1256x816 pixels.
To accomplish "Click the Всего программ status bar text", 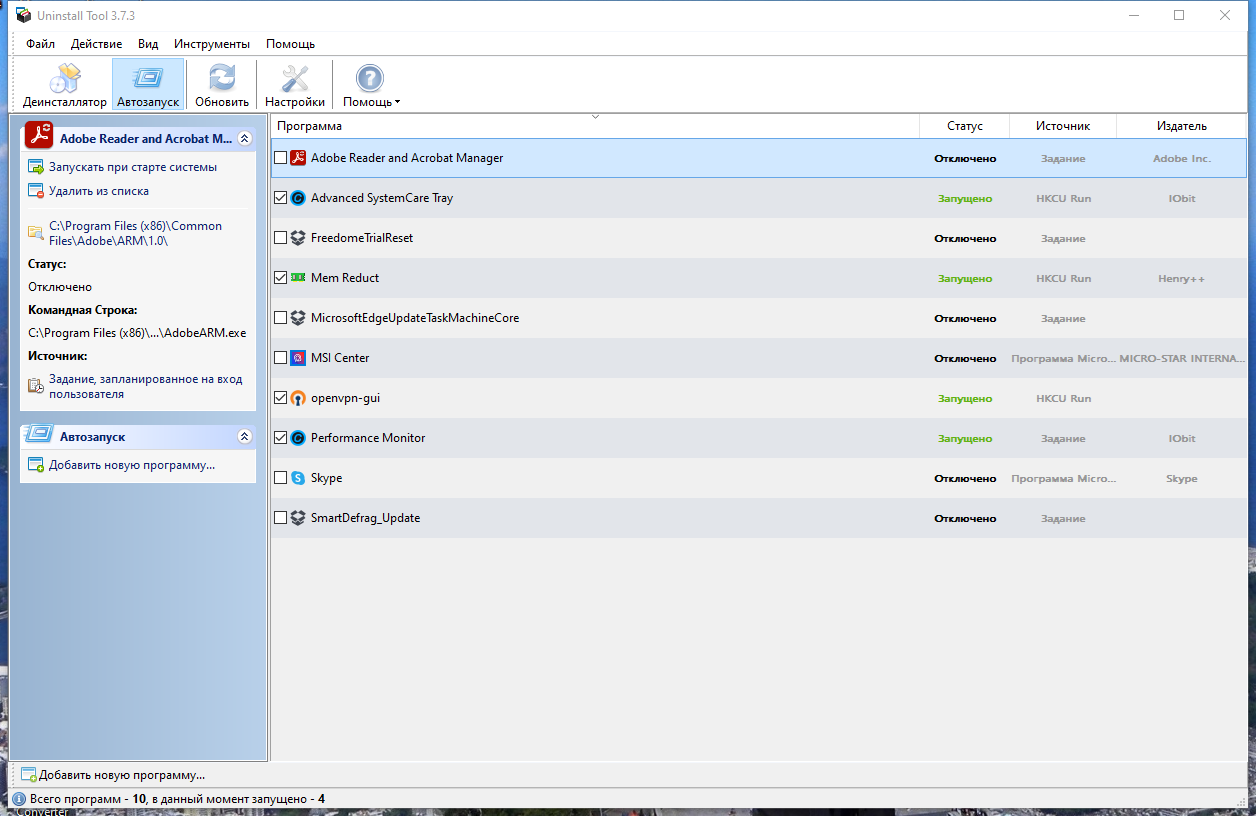I will click(177, 799).
